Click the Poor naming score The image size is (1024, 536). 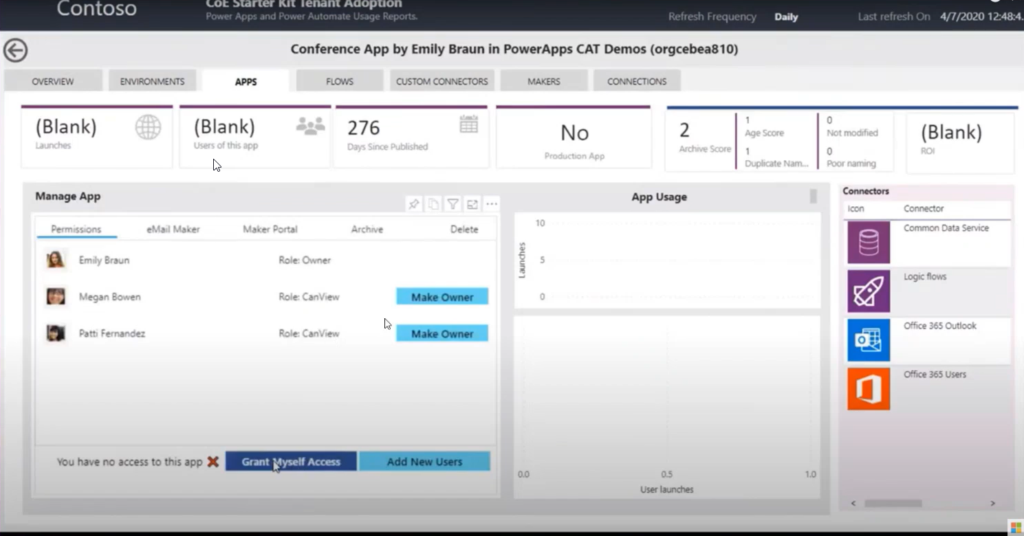coord(829,151)
